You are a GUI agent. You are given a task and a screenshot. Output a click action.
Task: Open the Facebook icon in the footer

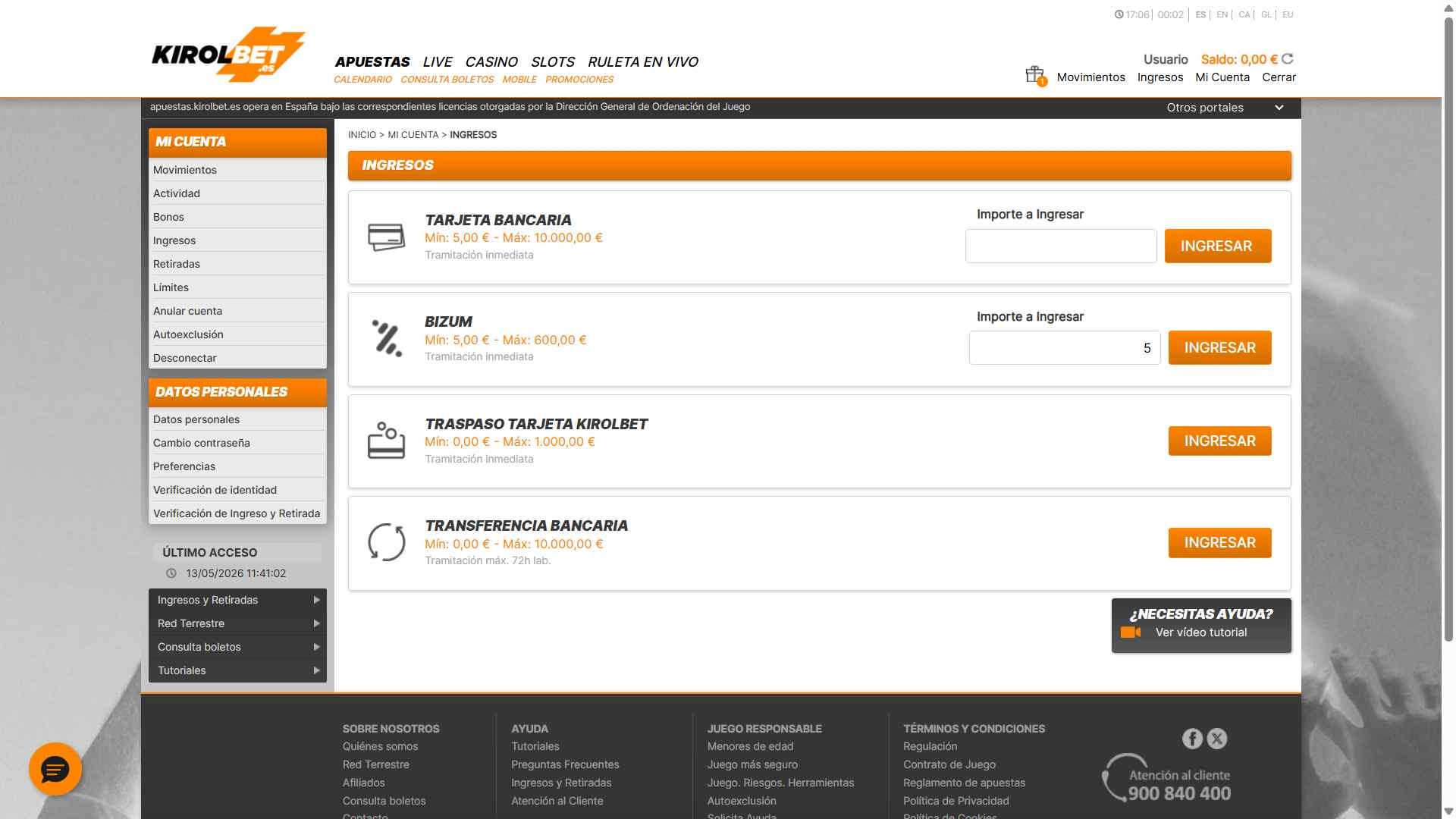[x=1192, y=739]
